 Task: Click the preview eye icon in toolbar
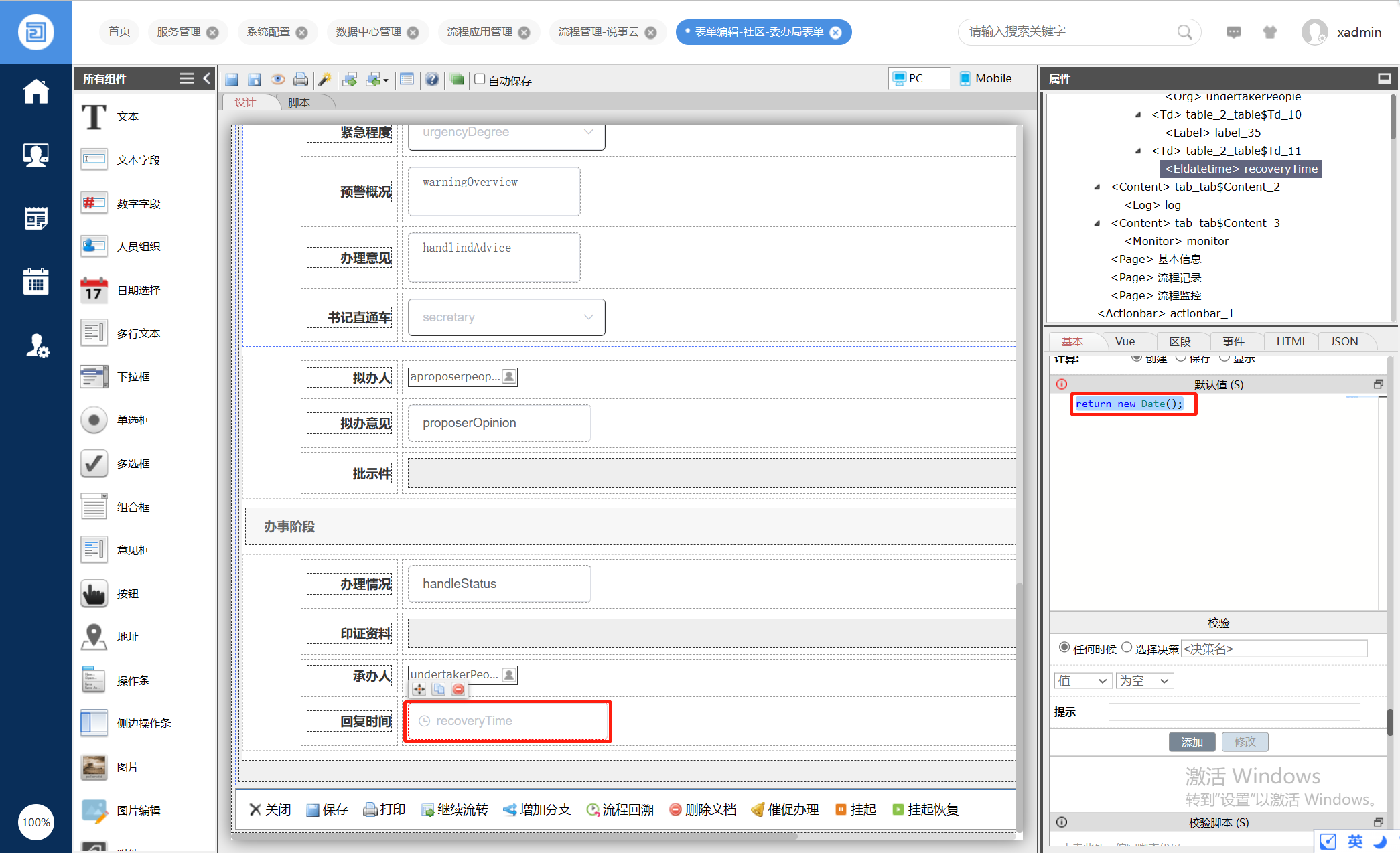click(x=277, y=80)
